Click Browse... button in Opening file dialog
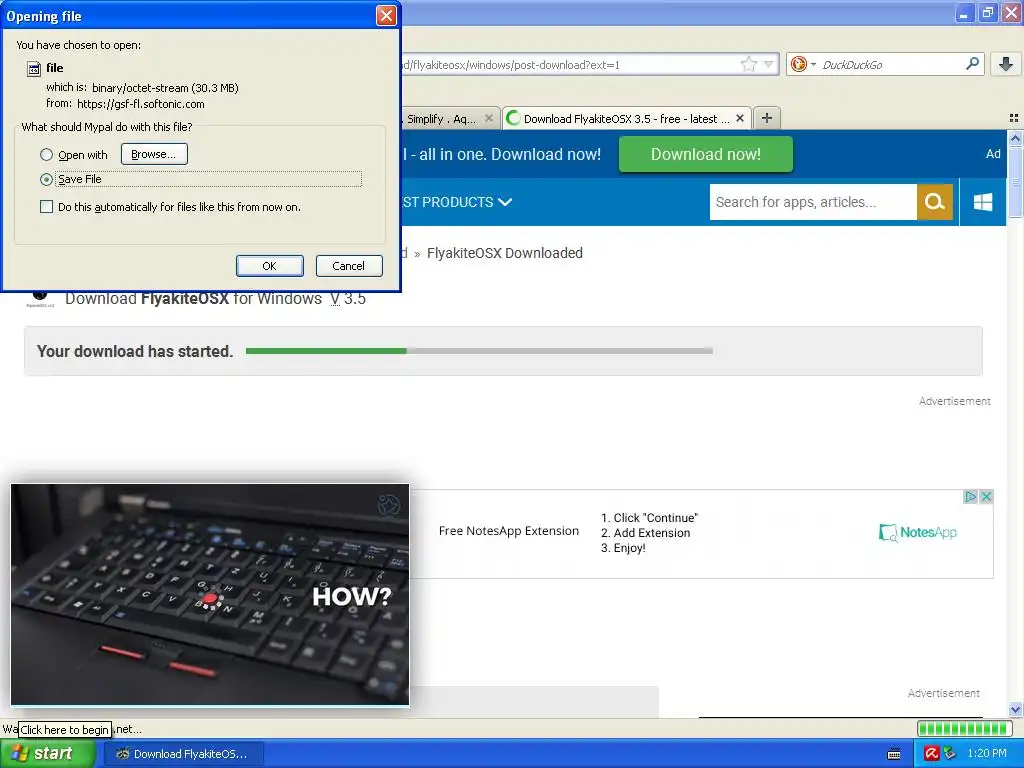1024x768 pixels. click(154, 154)
